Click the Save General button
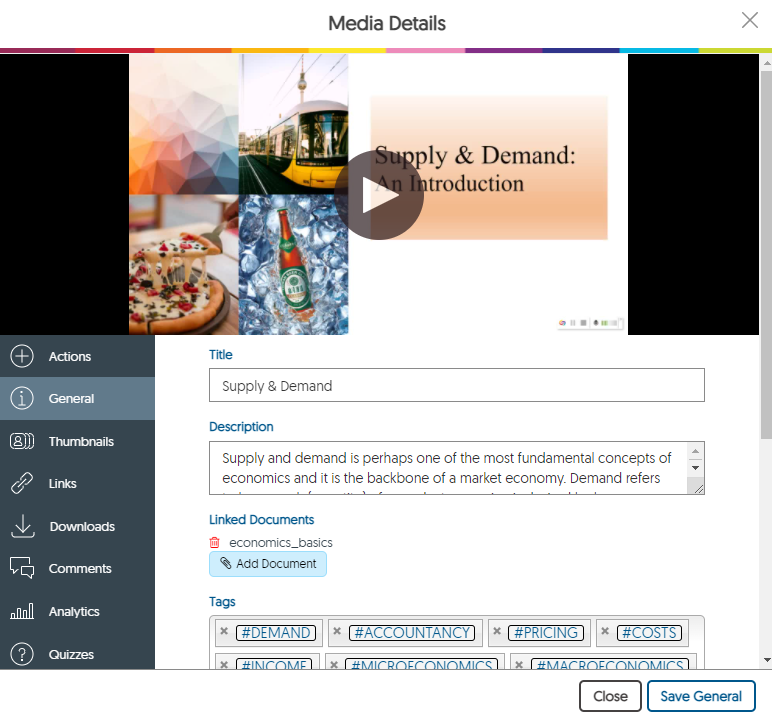The image size is (772, 719). [x=701, y=696]
